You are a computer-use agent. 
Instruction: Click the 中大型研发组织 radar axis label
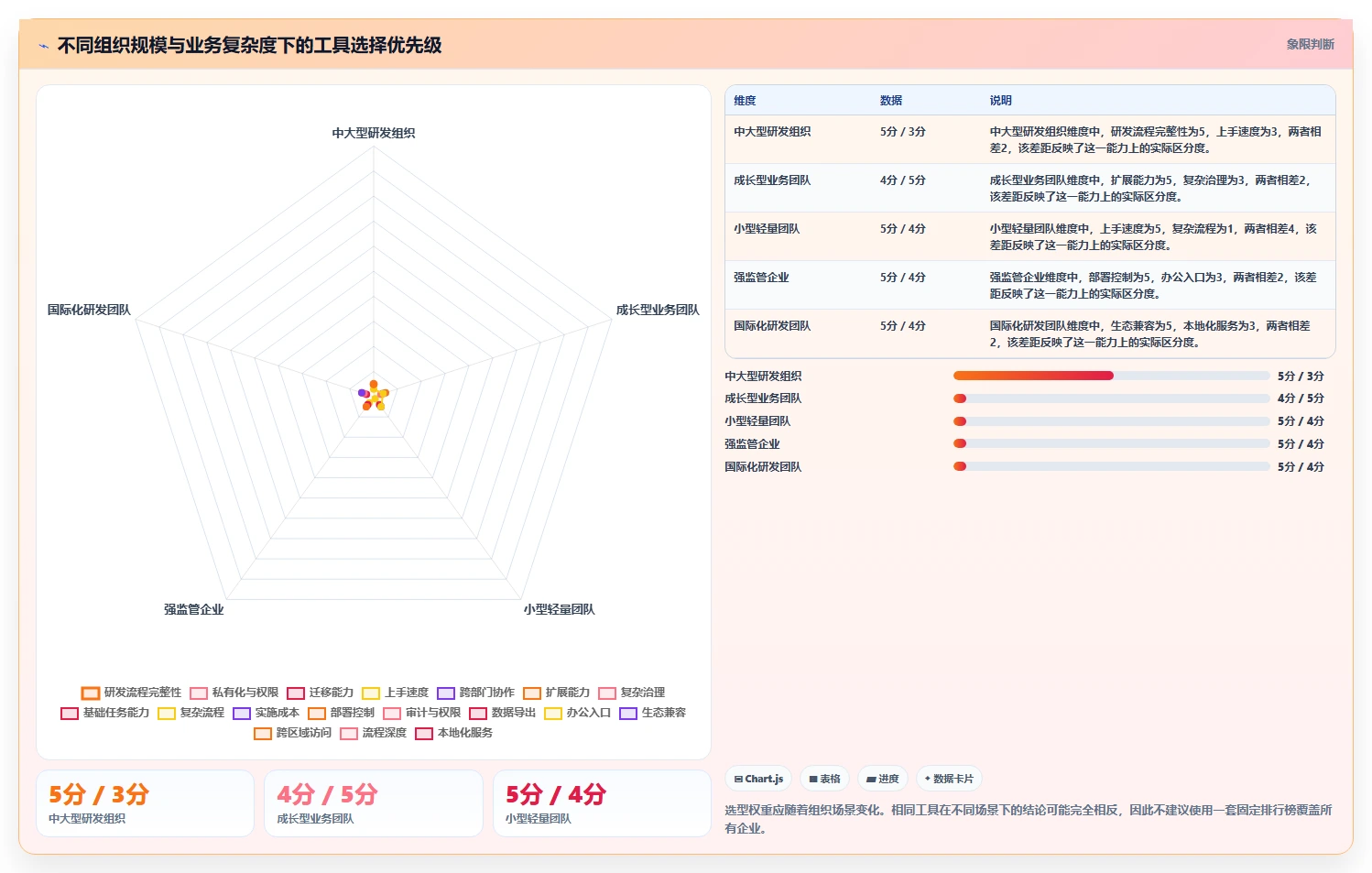[374, 133]
